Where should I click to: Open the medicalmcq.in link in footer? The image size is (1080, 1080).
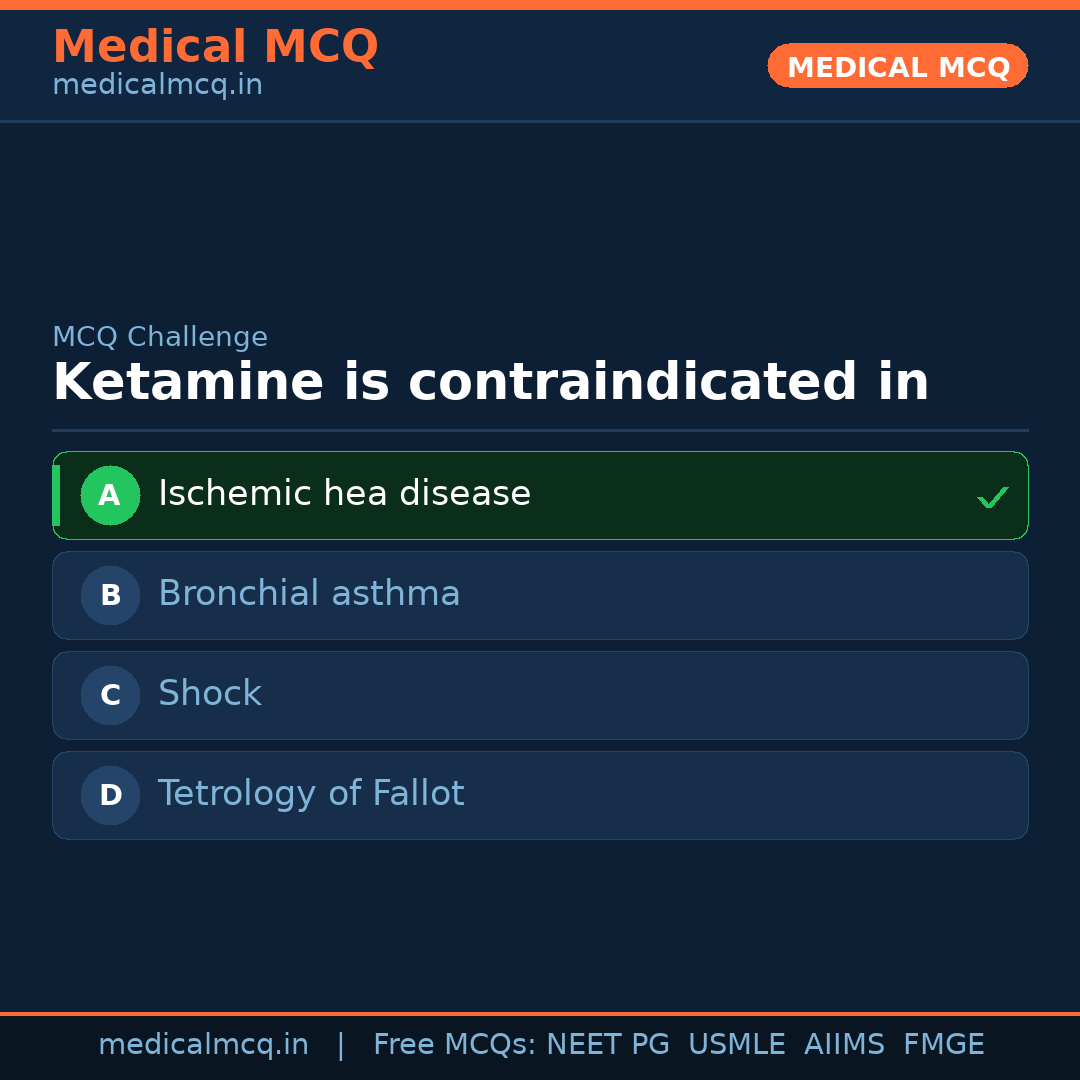[x=203, y=1045]
